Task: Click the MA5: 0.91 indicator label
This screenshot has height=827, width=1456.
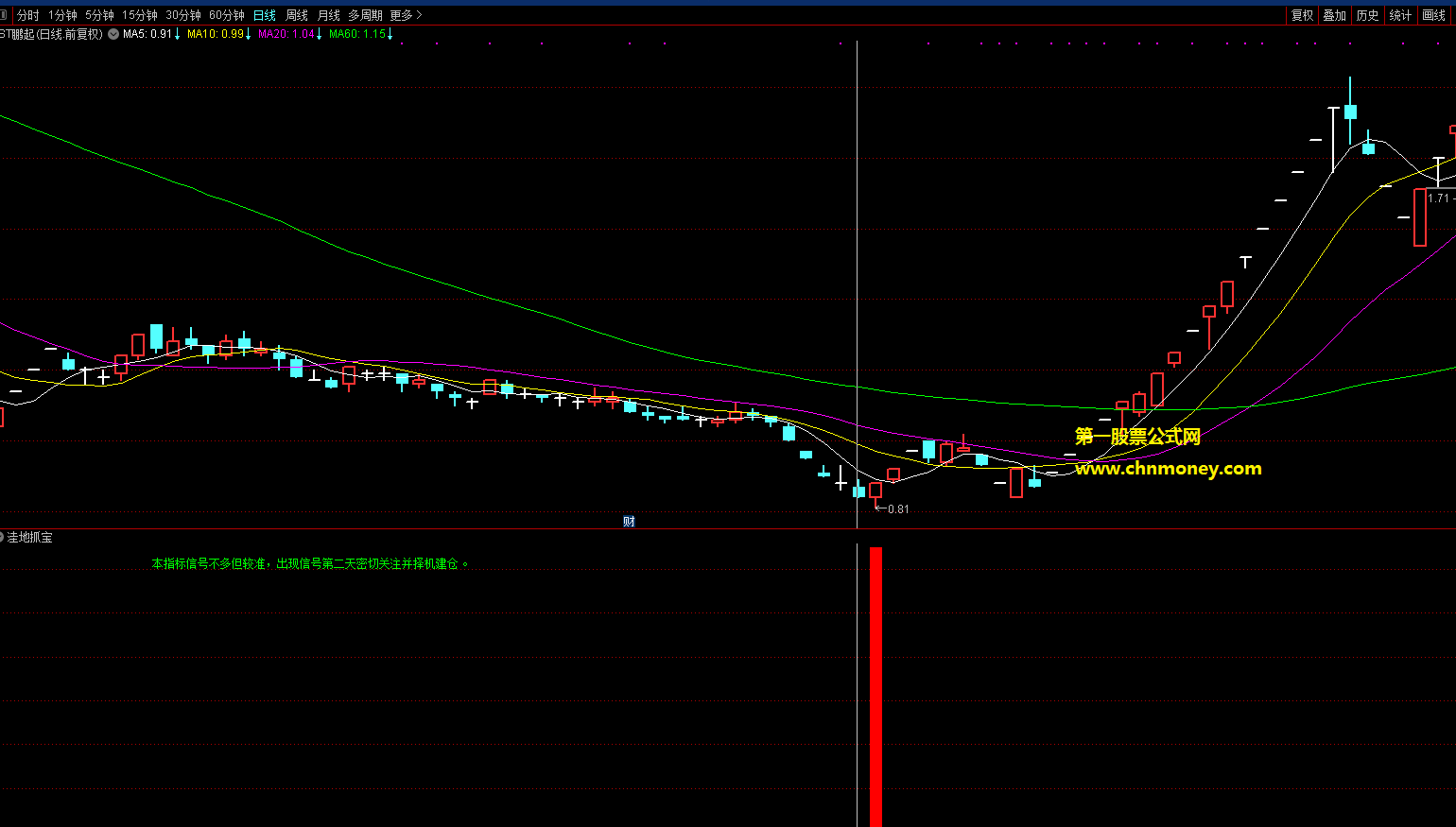Action: pyautogui.click(x=151, y=34)
